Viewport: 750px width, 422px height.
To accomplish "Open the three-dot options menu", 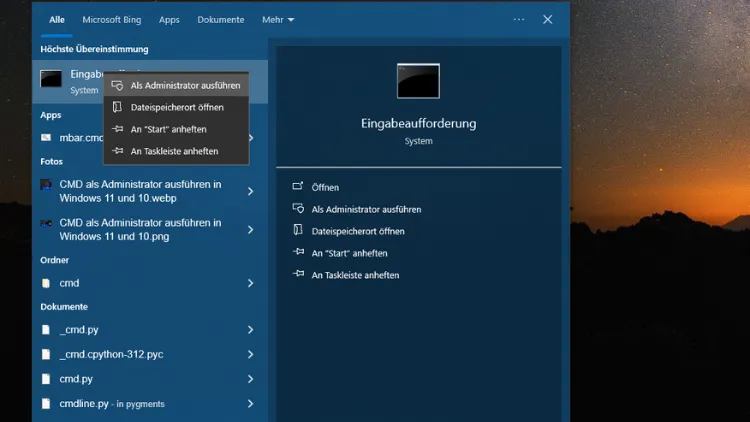I will tap(518, 20).
